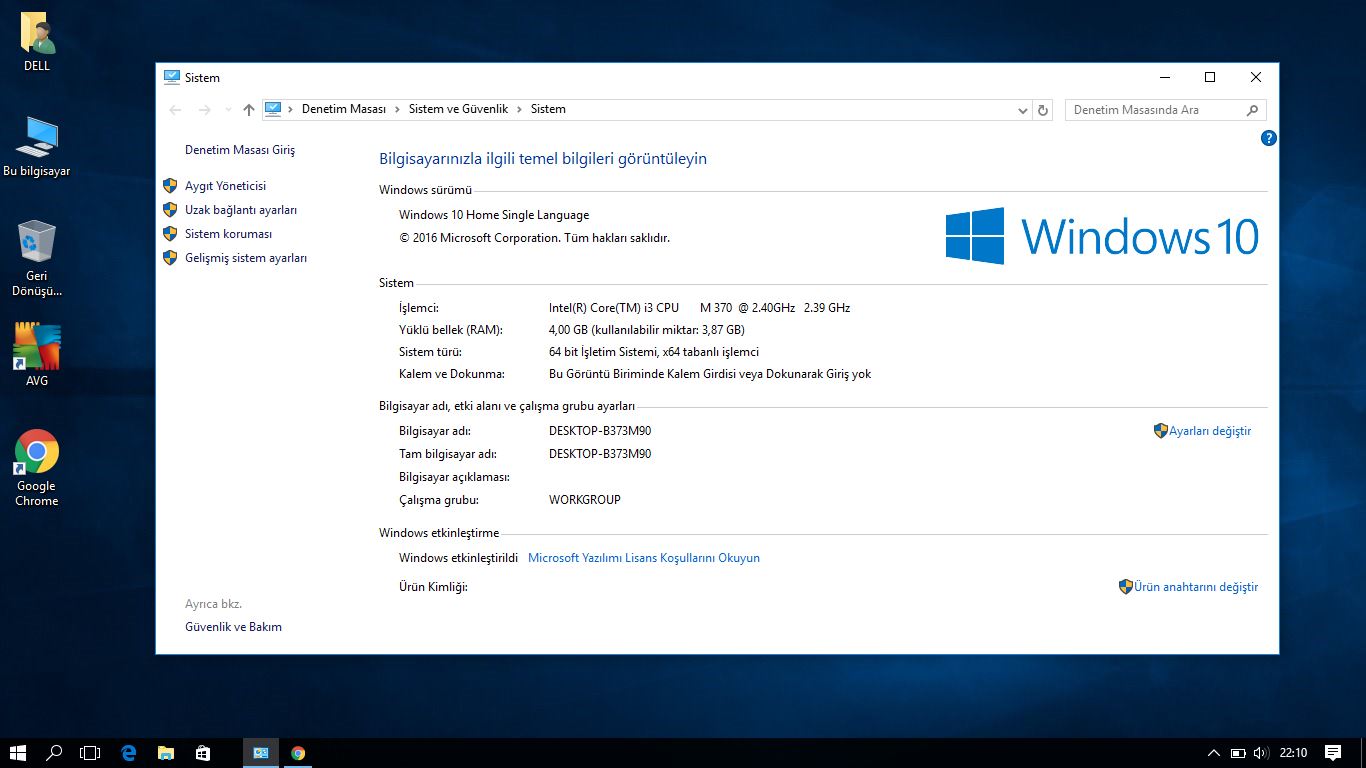Open the volume control in tray
This screenshot has height=768, width=1366.
1261,753
